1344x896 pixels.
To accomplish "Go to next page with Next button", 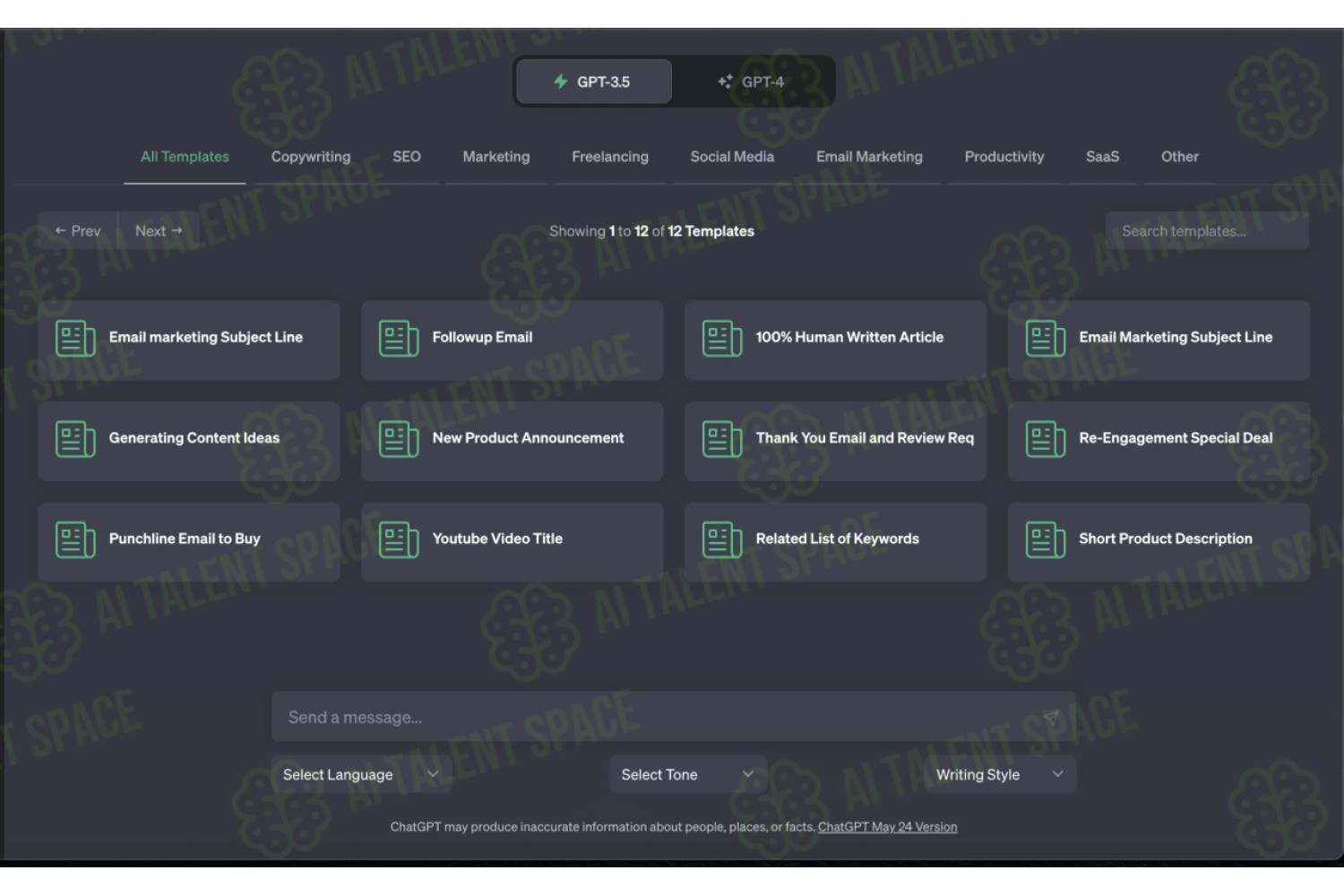I will [x=159, y=231].
